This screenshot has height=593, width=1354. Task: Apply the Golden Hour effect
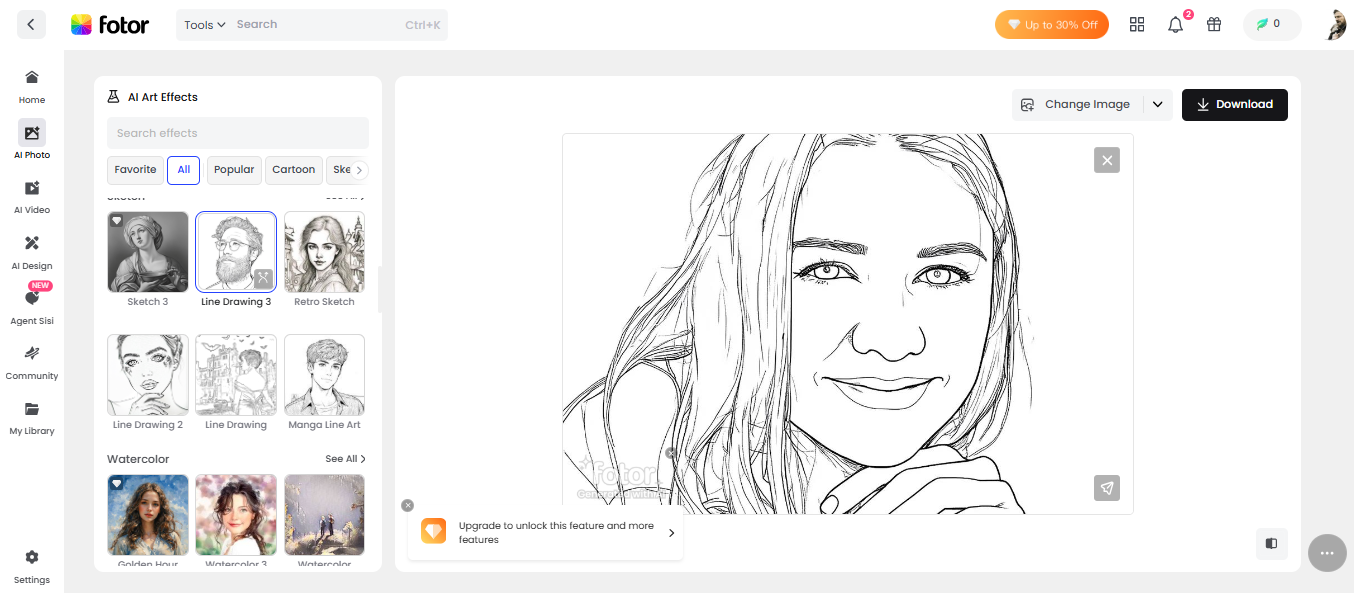(x=148, y=515)
